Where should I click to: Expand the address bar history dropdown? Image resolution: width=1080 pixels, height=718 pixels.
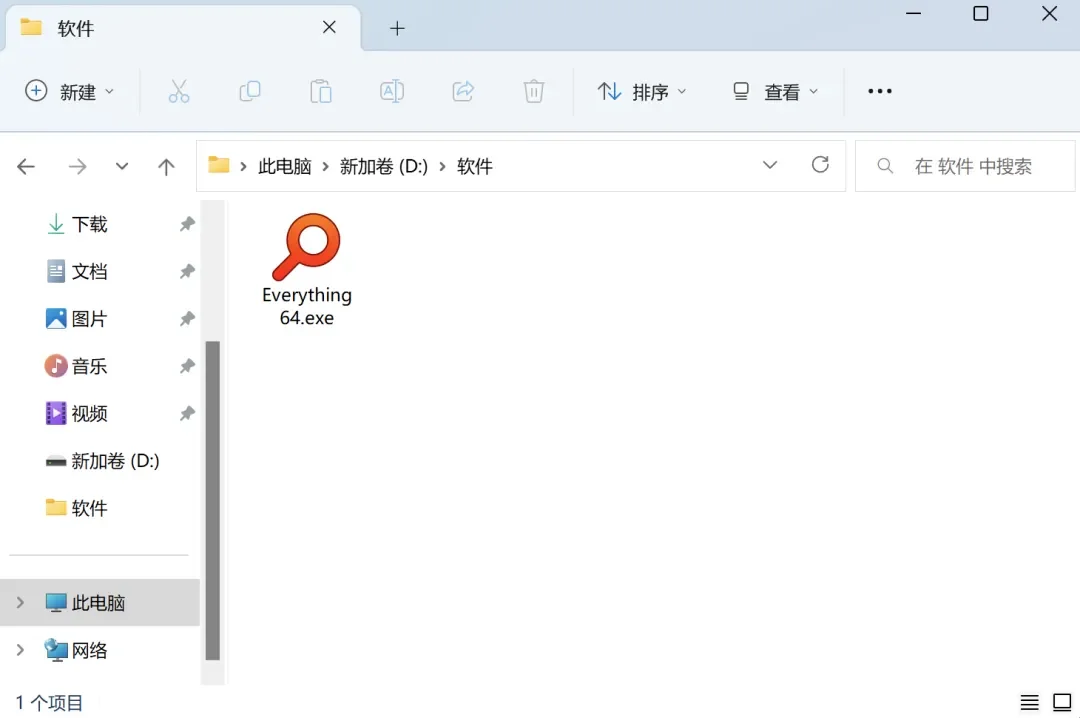(x=770, y=165)
